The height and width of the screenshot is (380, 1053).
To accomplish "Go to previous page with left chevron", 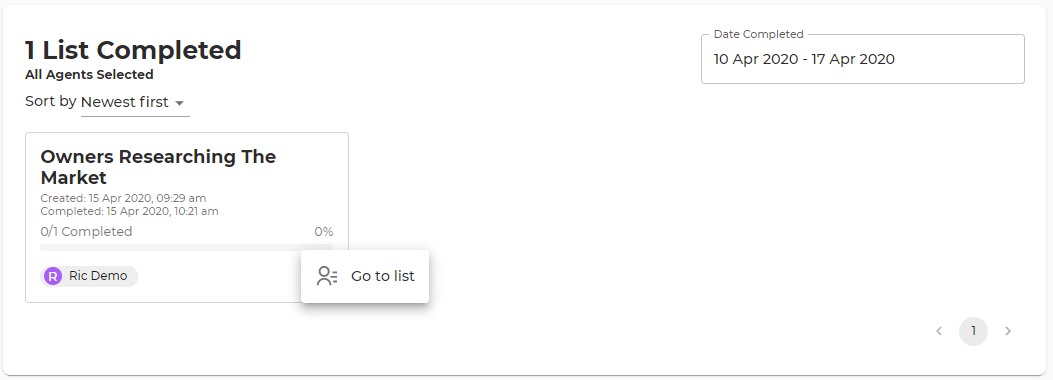I will (x=939, y=331).
